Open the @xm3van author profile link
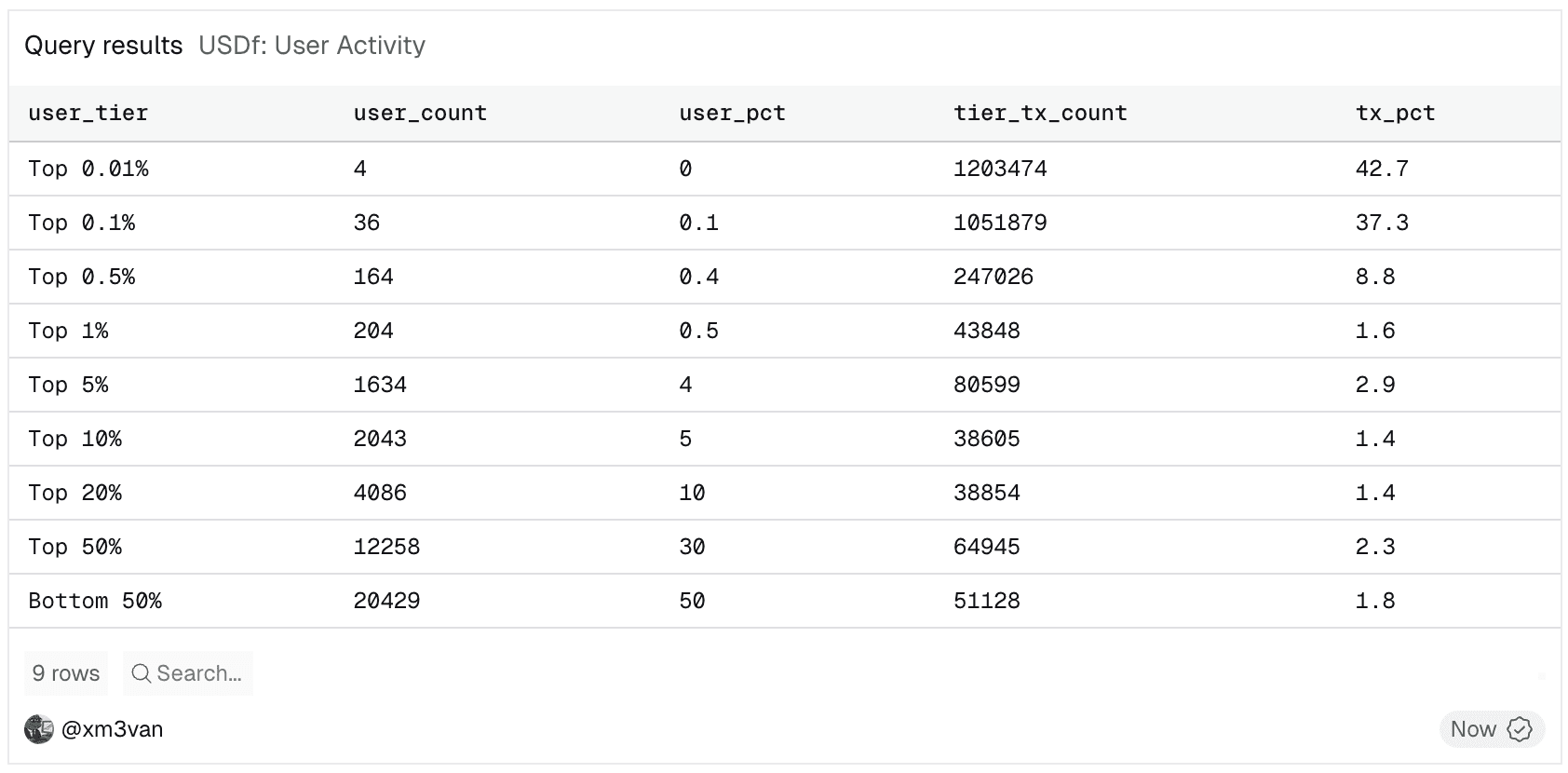 pyautogui.click(x=112, y=729)
